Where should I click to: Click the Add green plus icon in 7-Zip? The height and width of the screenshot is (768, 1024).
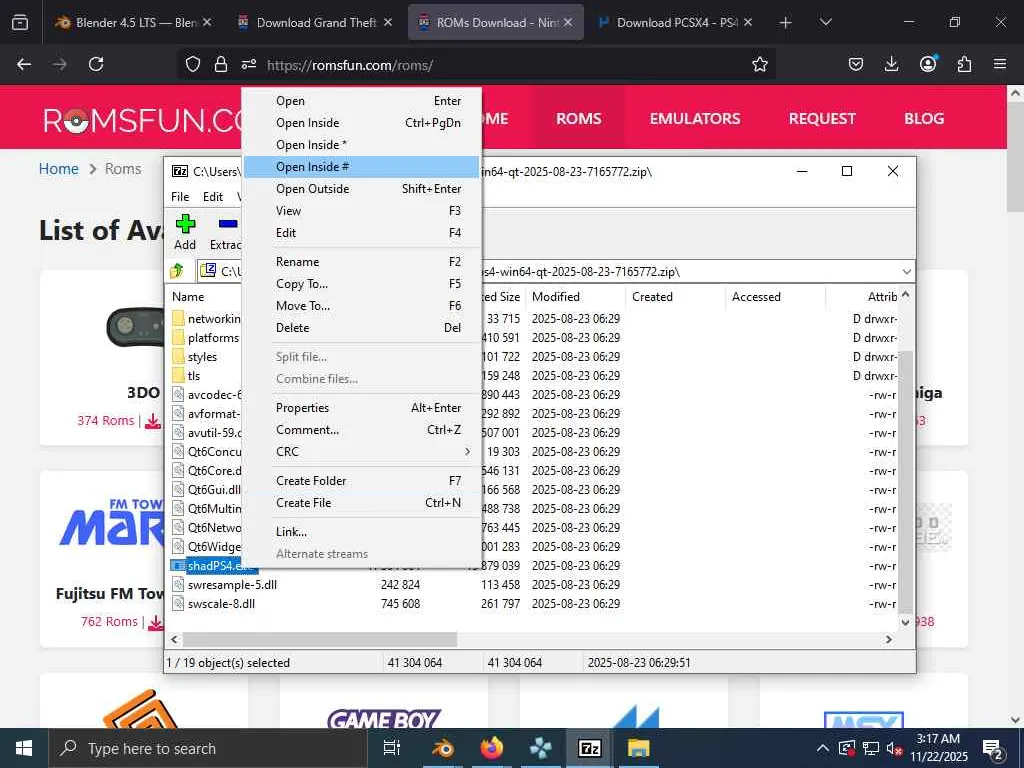click(x=185, y=224)
